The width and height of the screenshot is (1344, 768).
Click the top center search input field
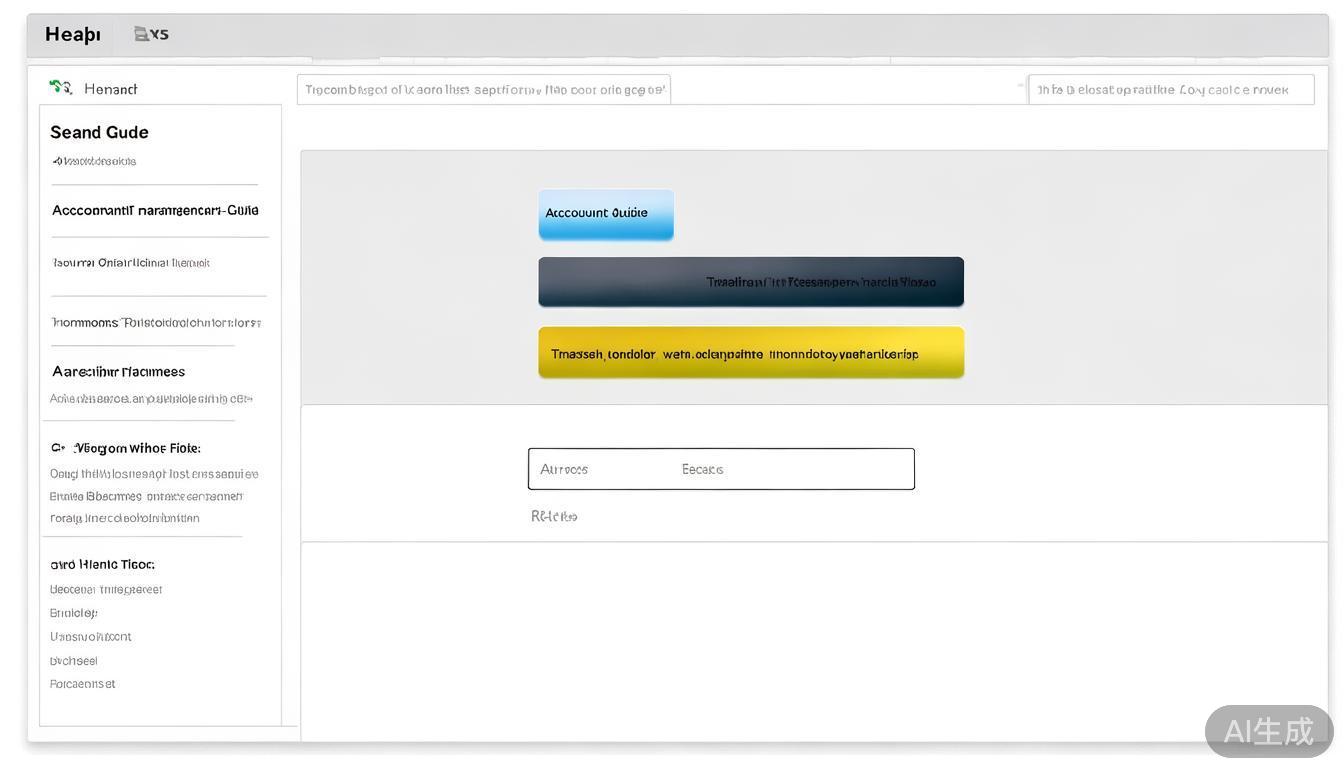tap(484, 89)
